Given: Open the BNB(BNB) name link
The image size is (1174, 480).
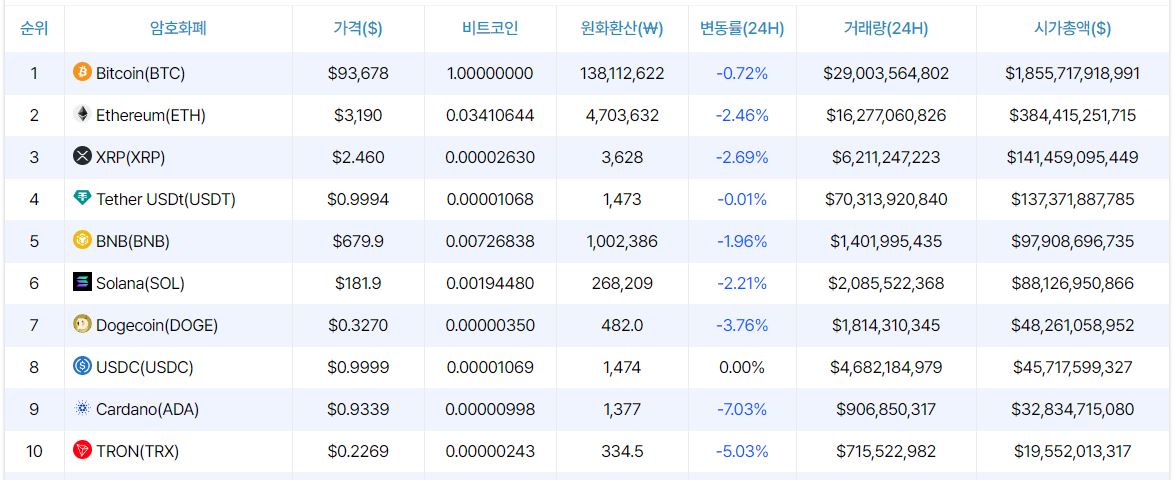Looking at the screenshot, I should tap(133, 241).
